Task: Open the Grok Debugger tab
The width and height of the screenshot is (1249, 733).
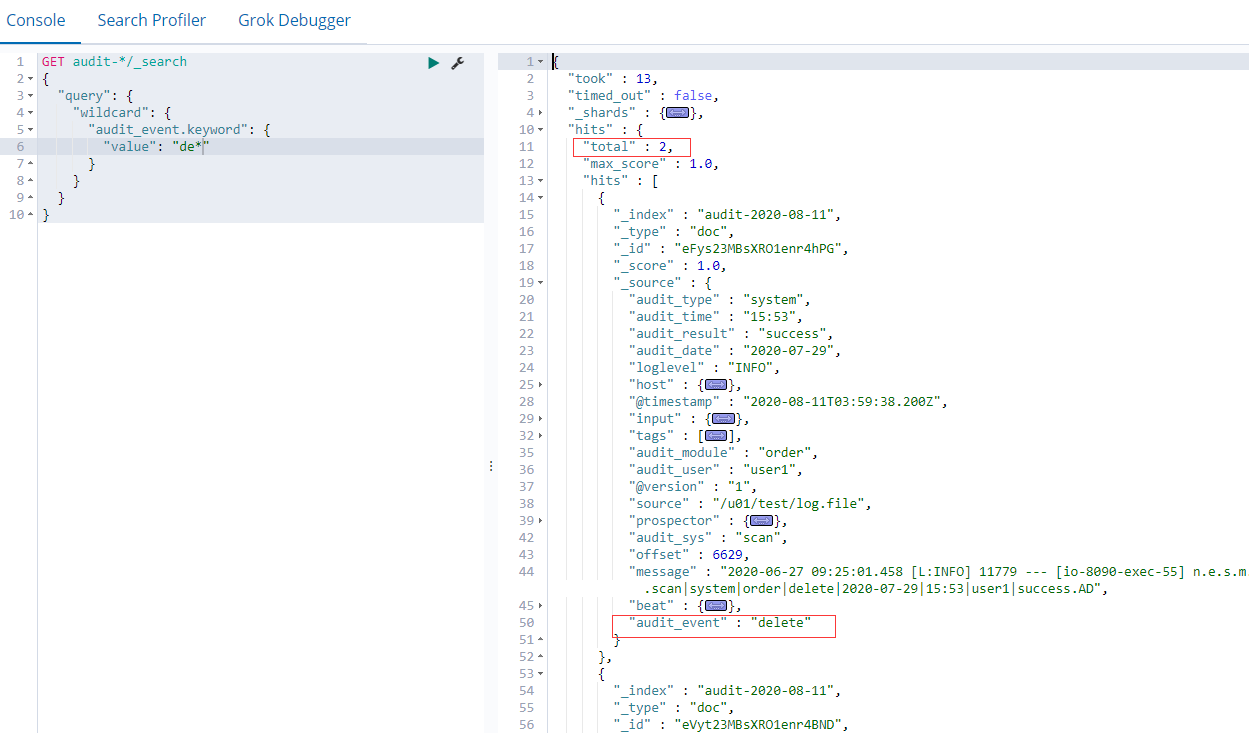Action: (x=294, y=20)
